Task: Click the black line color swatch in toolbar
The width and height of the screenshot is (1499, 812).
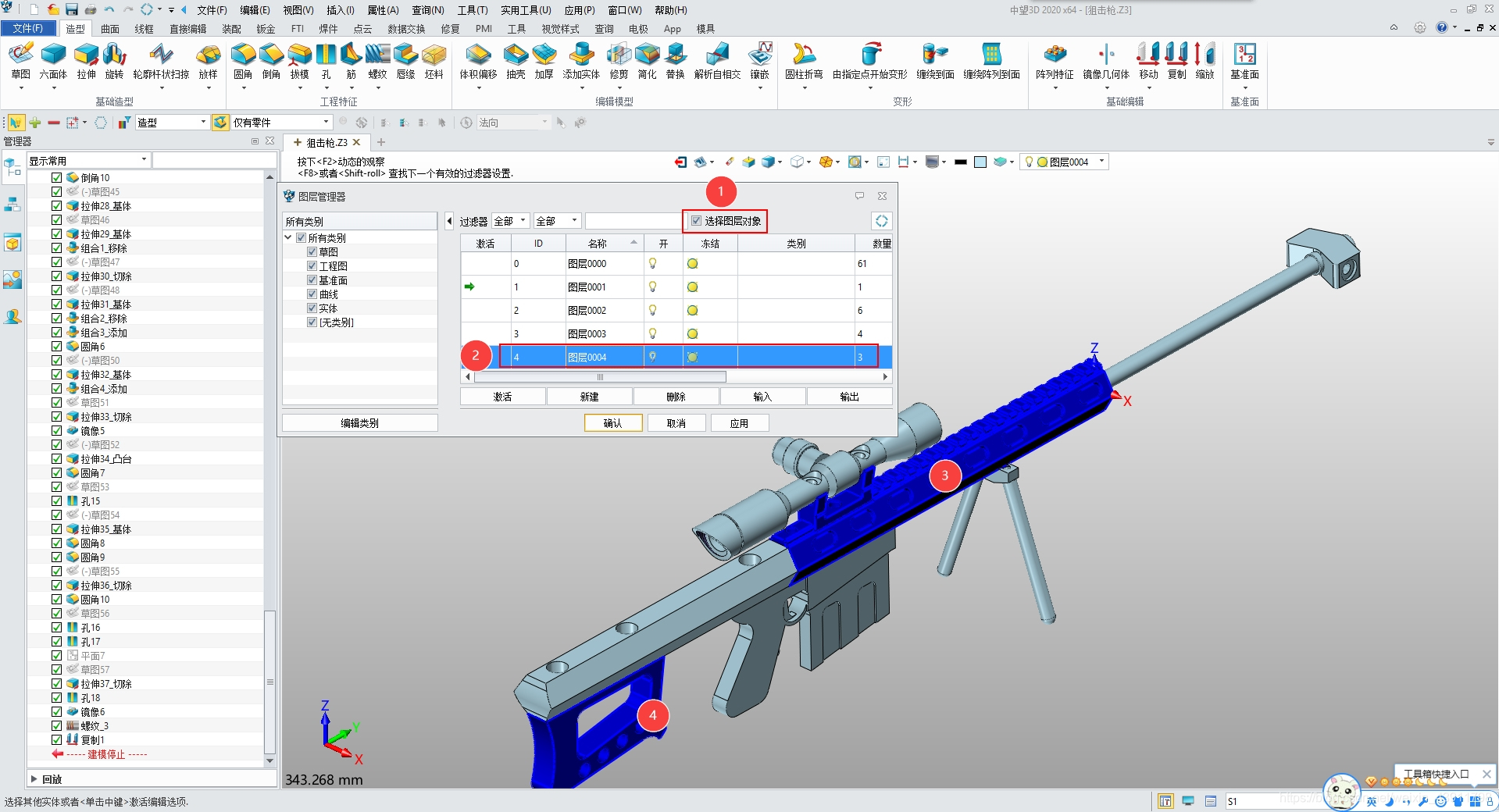Action: pos(961,162)
